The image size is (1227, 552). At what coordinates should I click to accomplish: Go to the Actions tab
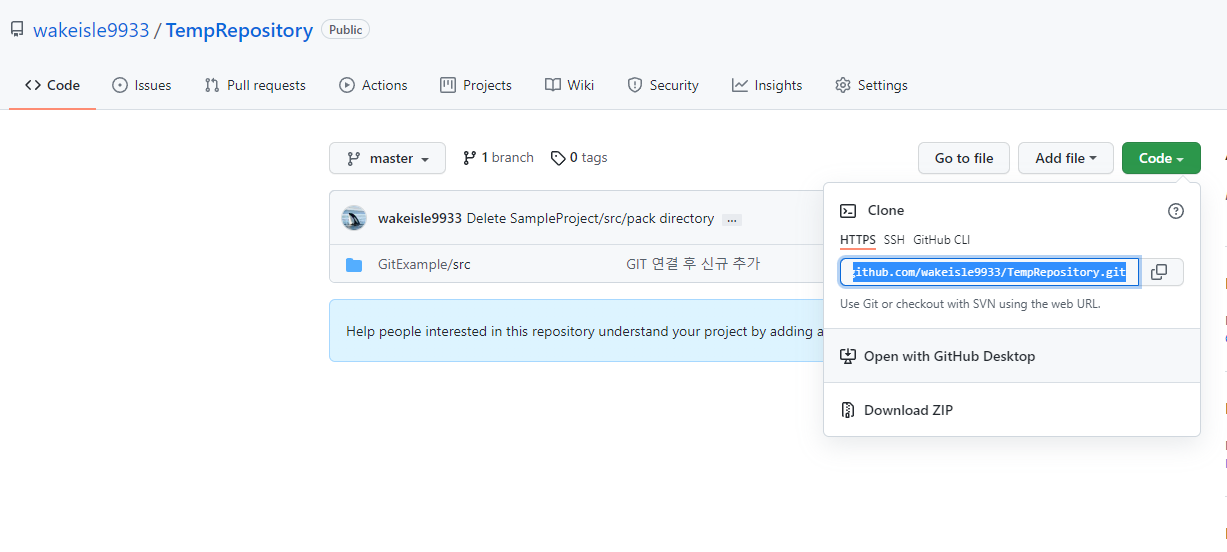(373, 85)
